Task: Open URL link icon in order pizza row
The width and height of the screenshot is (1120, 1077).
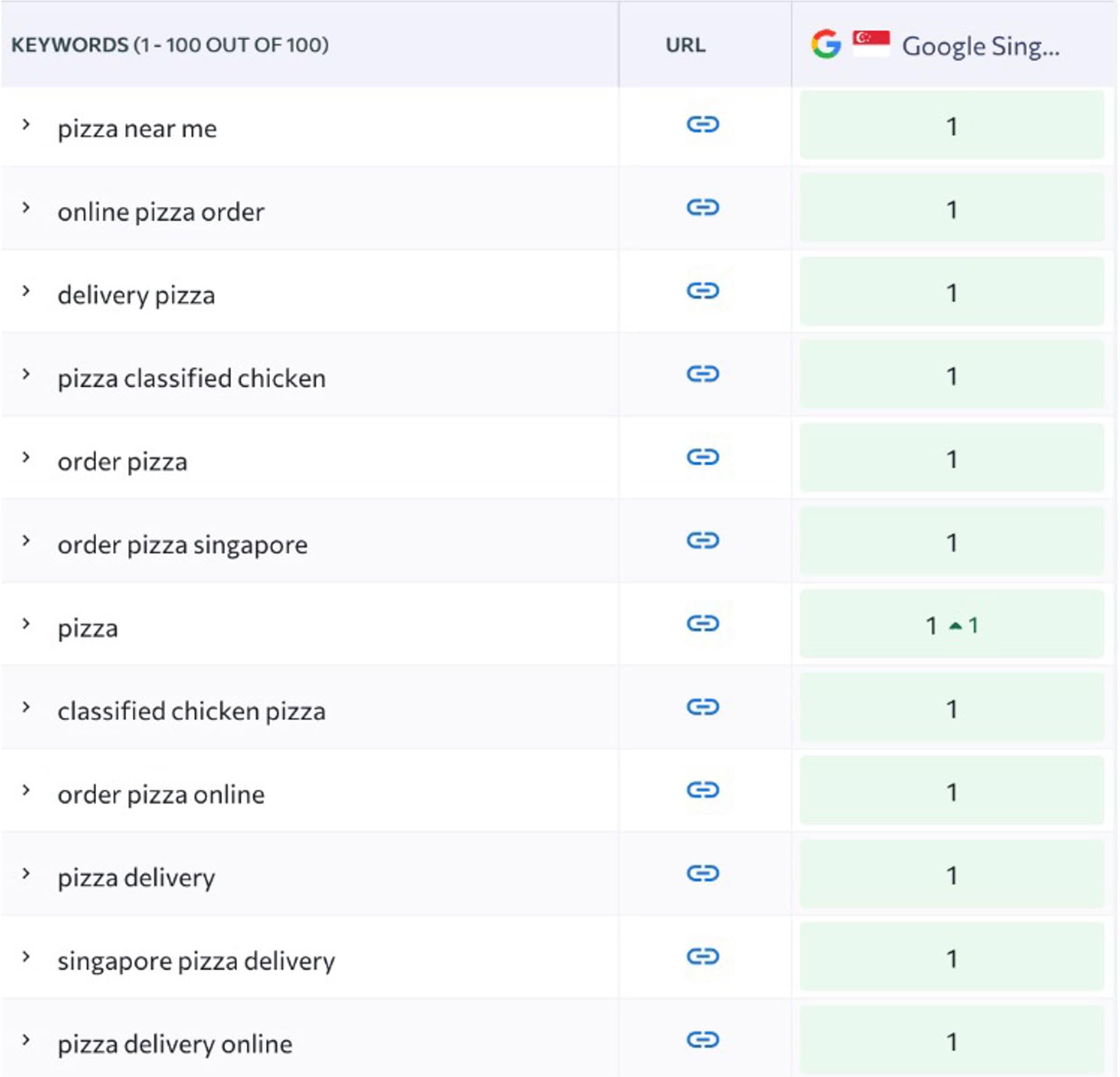Action: (702, 457)
